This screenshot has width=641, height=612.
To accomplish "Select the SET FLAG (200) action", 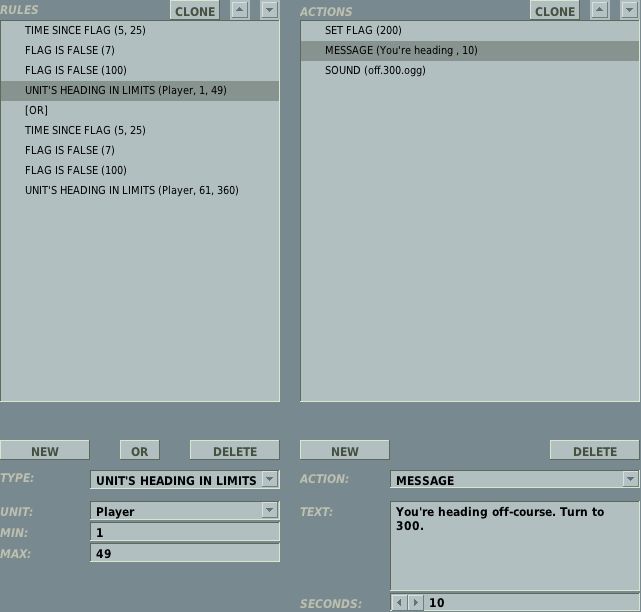I will pyautogui.click(x=470, y=30).
